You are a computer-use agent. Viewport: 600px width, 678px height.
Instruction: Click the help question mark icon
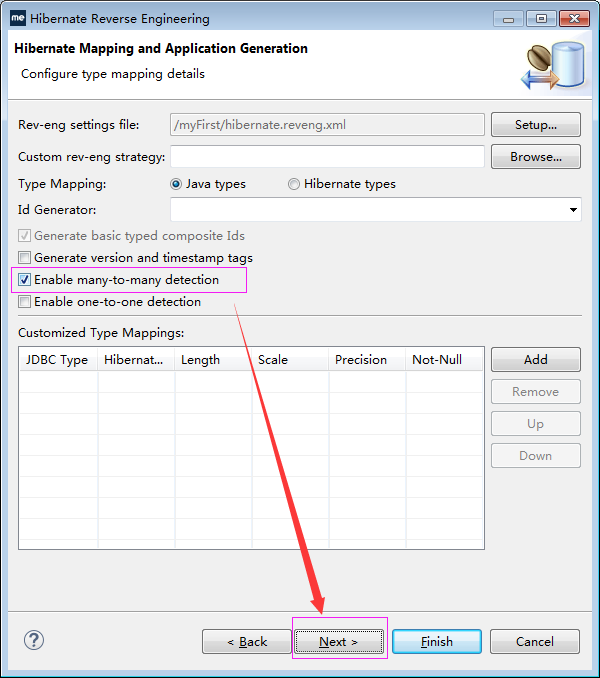[x=34, y=640]
